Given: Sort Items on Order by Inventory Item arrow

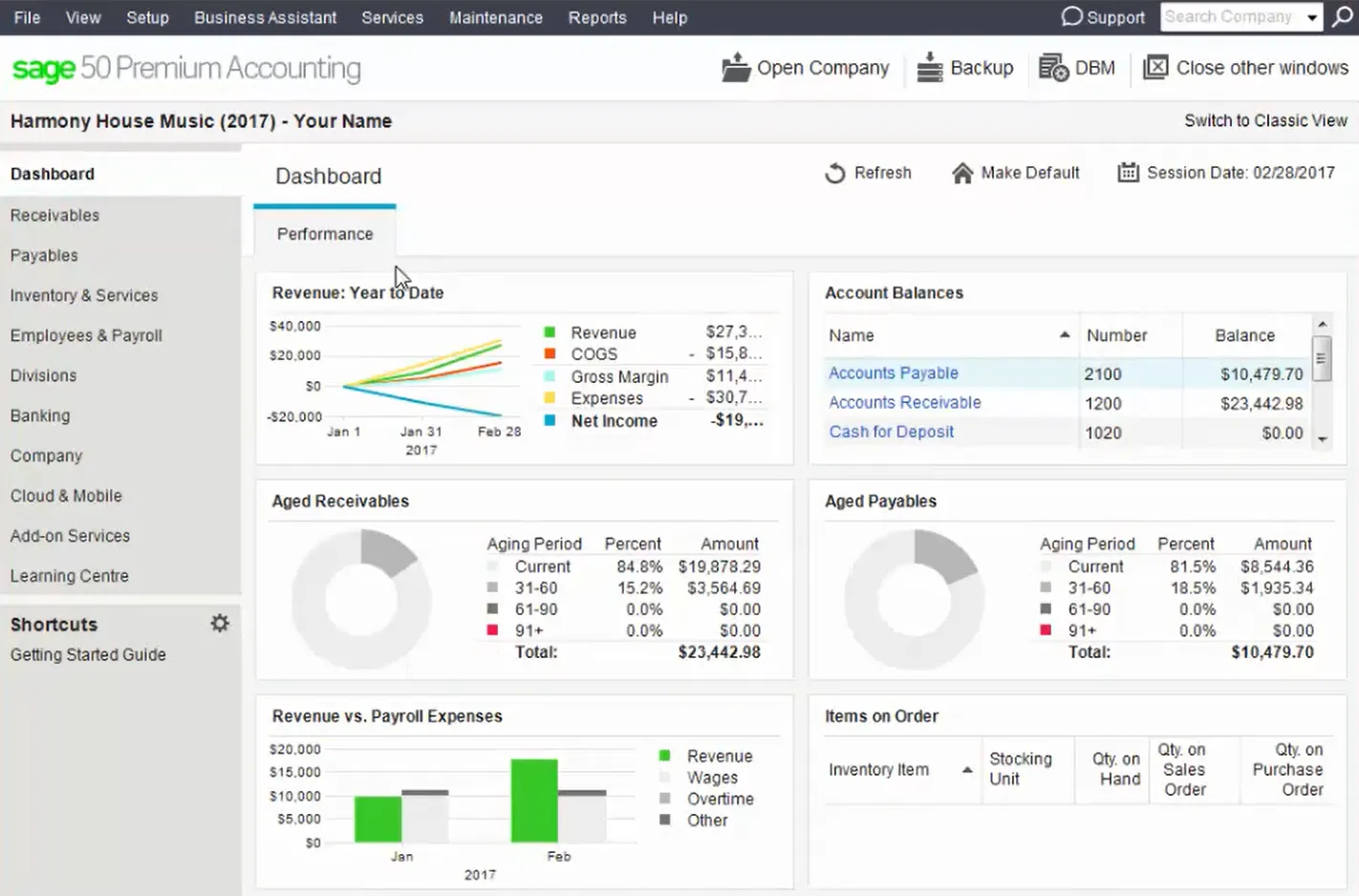Looking at the screenshot, I should point(967,770).
